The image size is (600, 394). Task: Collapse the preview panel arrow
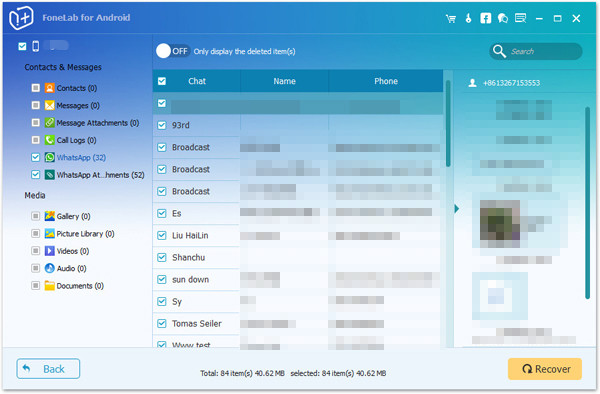click(x=457, y=209)
